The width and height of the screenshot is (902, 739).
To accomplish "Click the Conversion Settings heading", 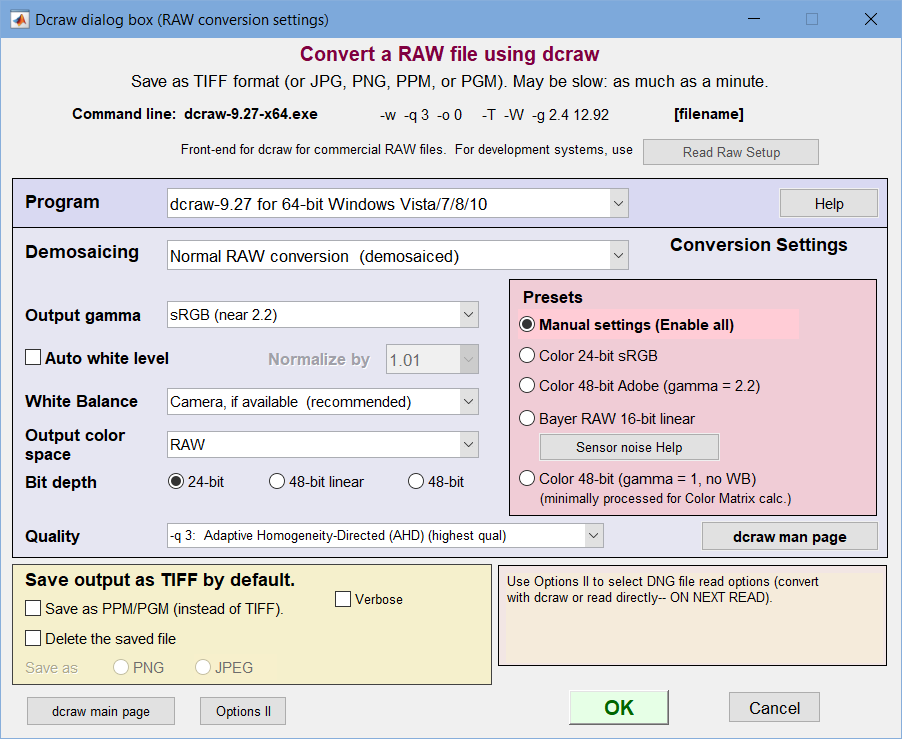I will (758, 245).
